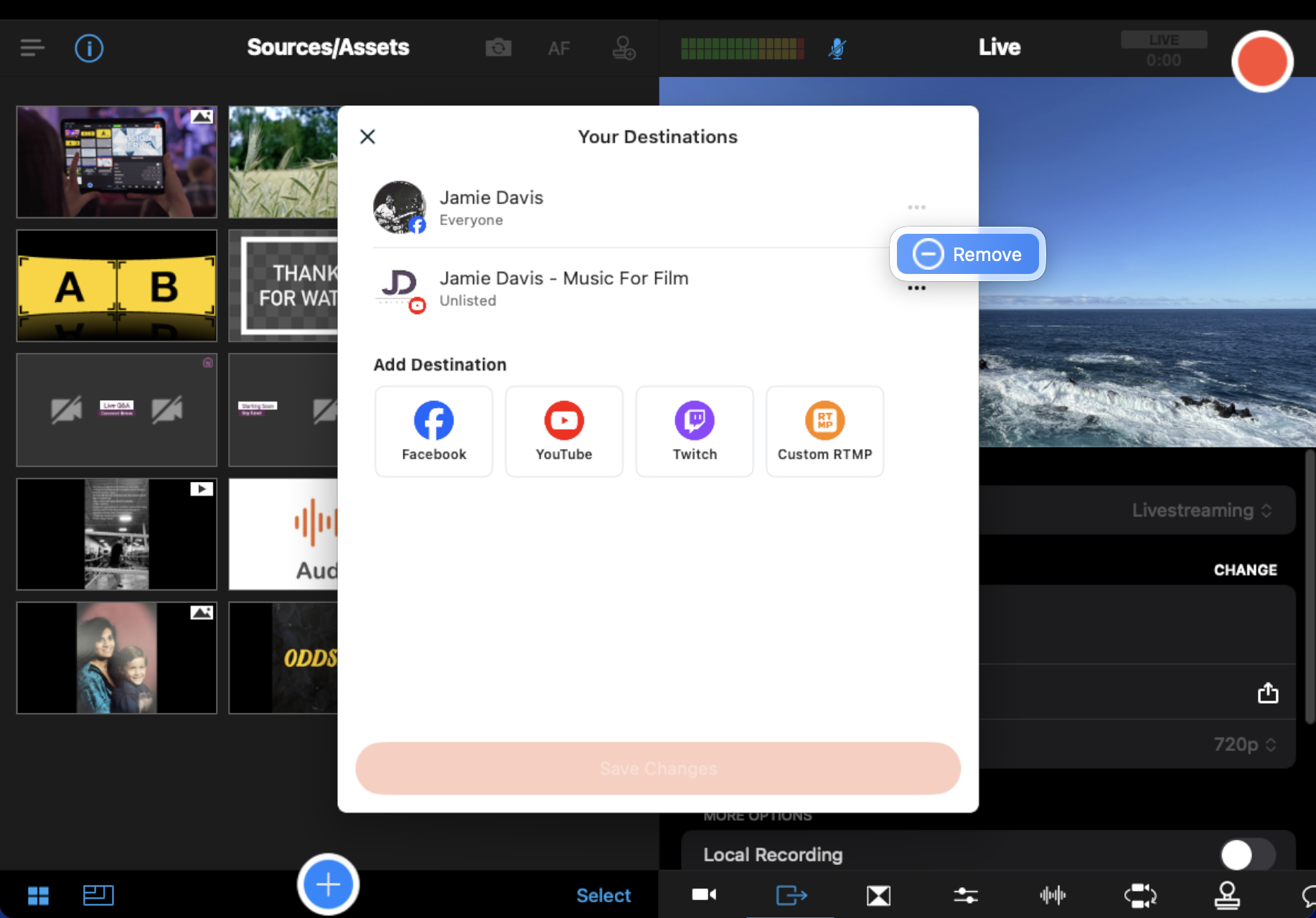Click the share export icon
This screenshot has width=1316, height=918.
point(1268,693)
